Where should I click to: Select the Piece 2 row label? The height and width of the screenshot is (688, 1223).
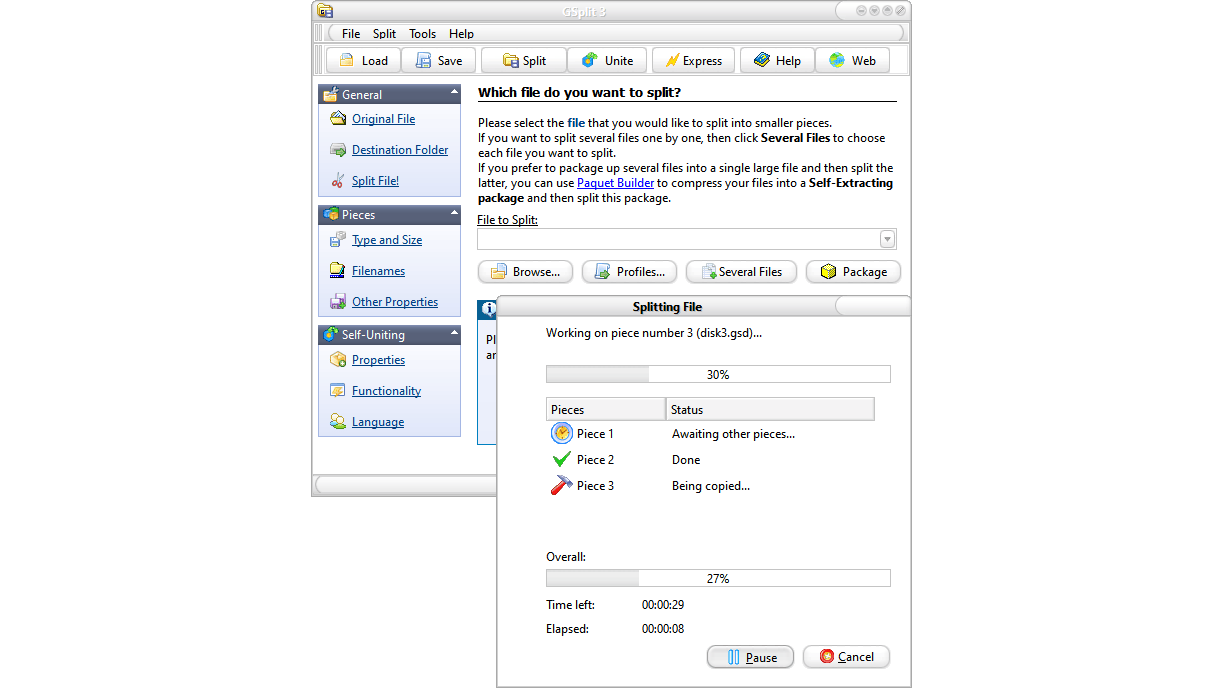(x=595, y=460)
